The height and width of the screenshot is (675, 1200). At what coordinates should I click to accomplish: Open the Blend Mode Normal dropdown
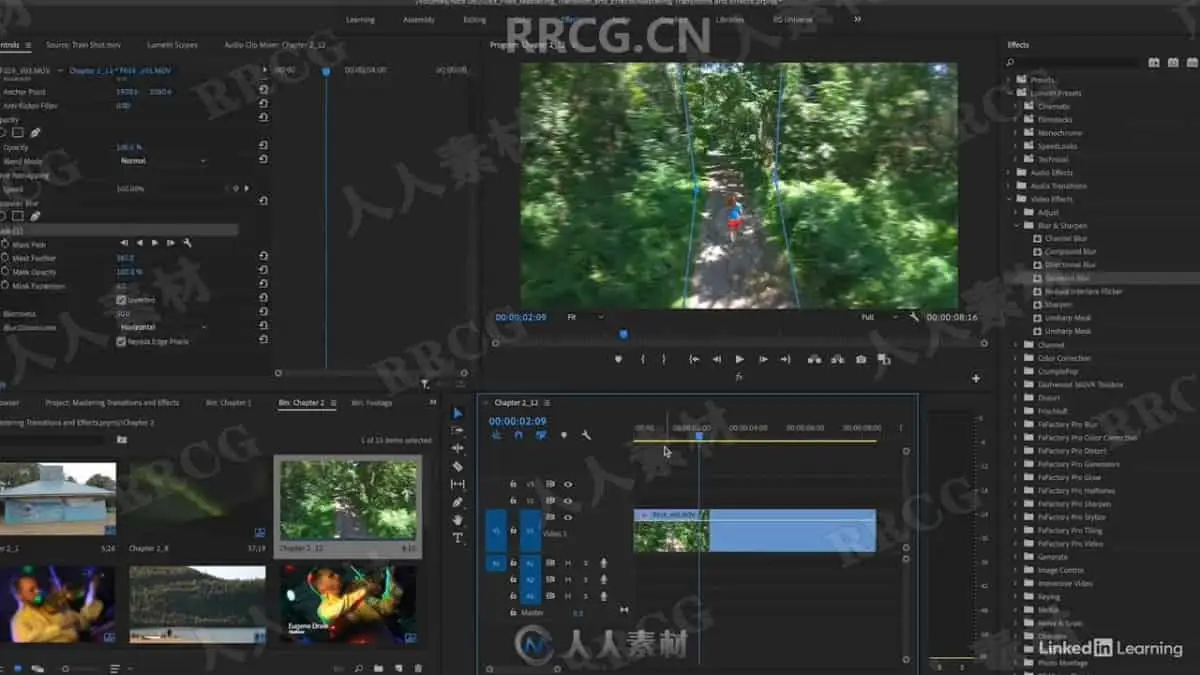coord(162,161)
